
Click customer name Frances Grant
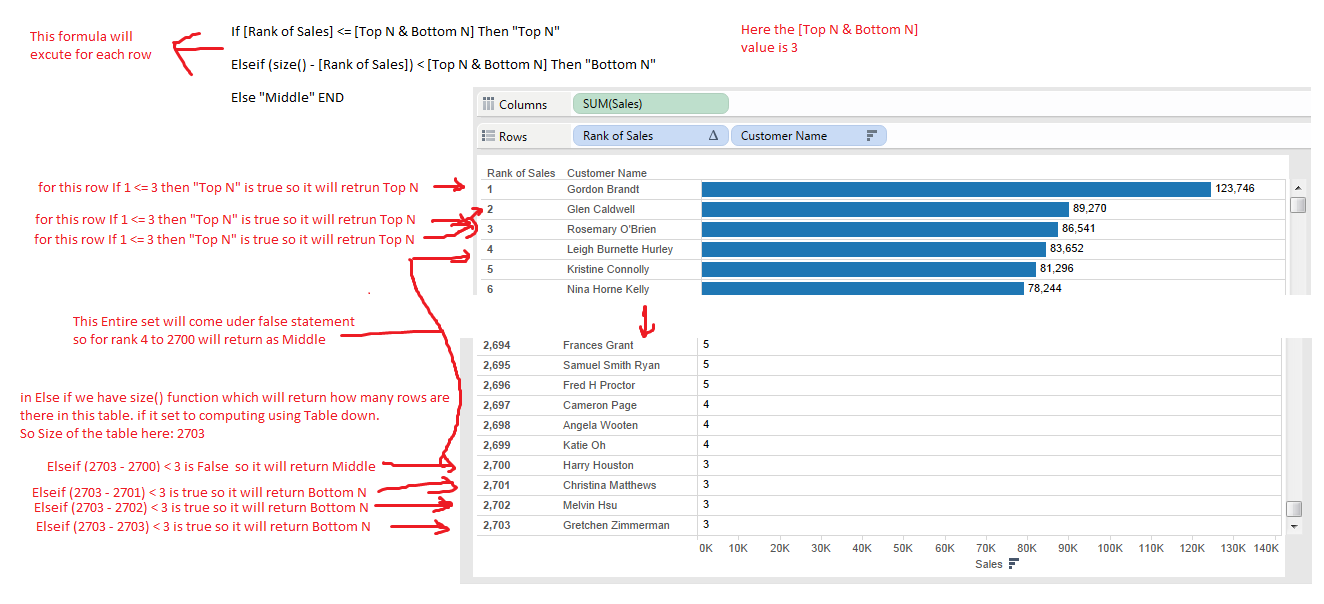pyautogui.click(x=599, y=345)
